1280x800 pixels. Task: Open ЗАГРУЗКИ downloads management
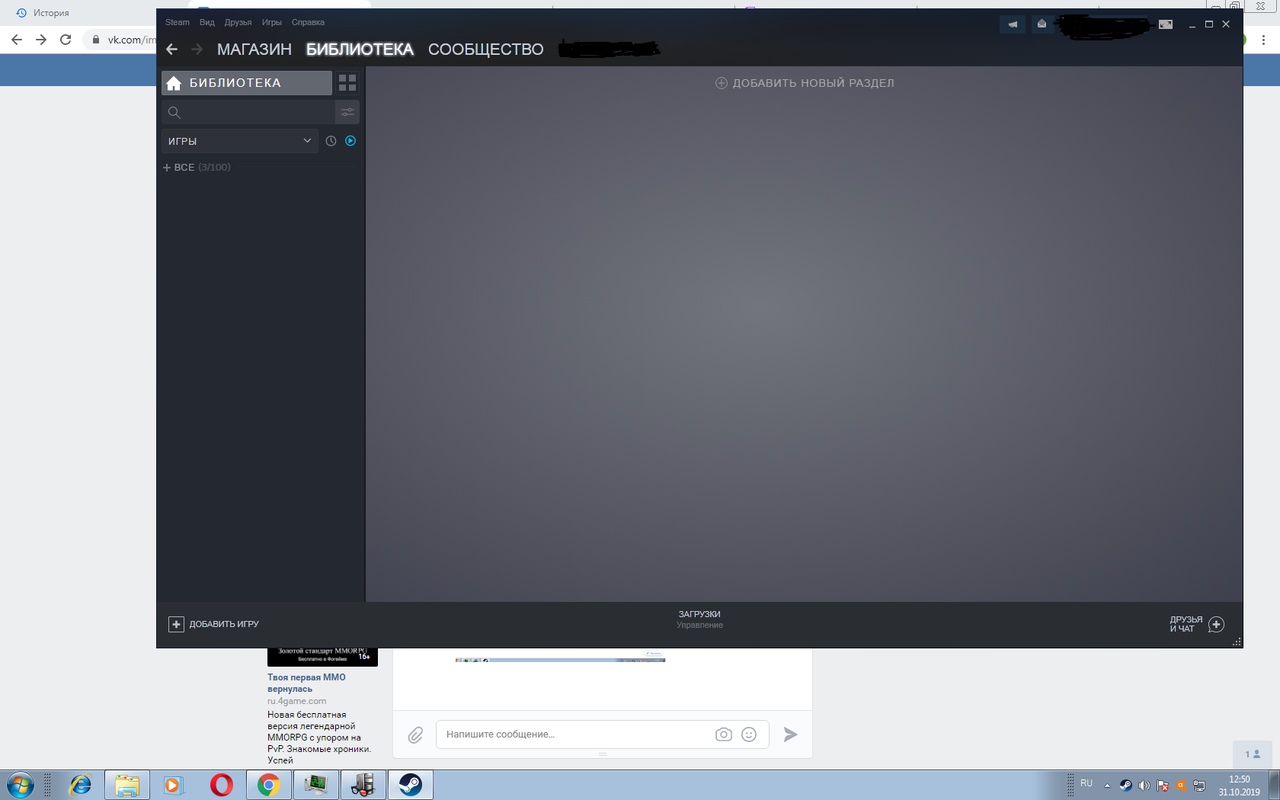point(699,619)
